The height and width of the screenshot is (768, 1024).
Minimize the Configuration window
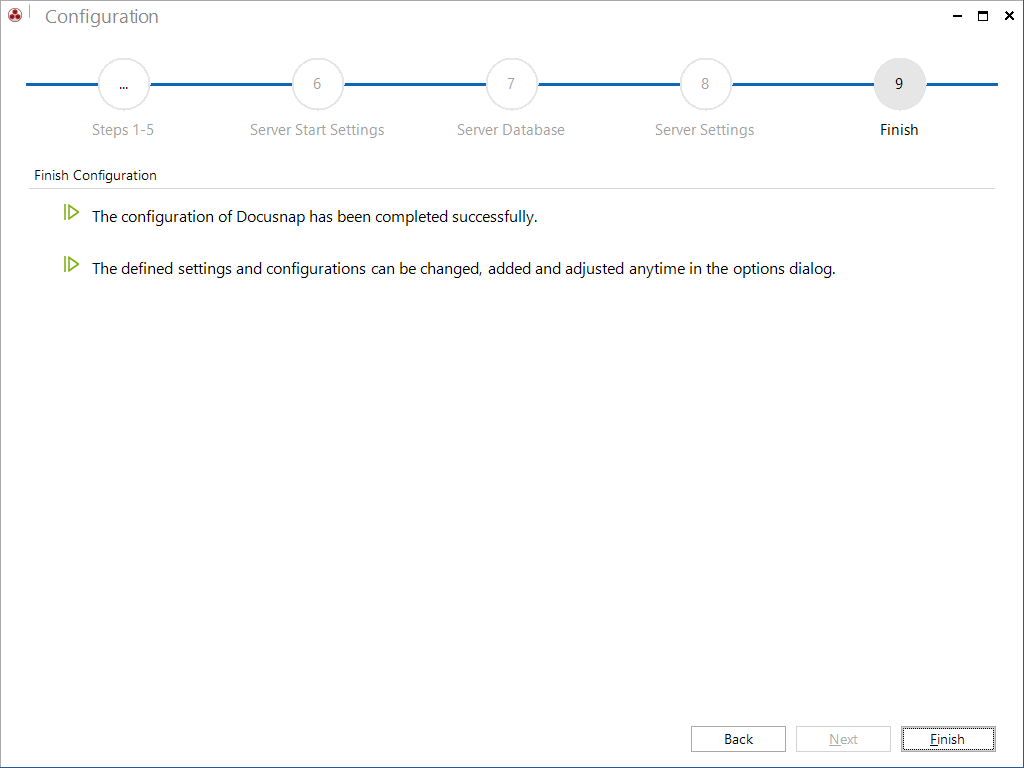click(x=957, y=16)
